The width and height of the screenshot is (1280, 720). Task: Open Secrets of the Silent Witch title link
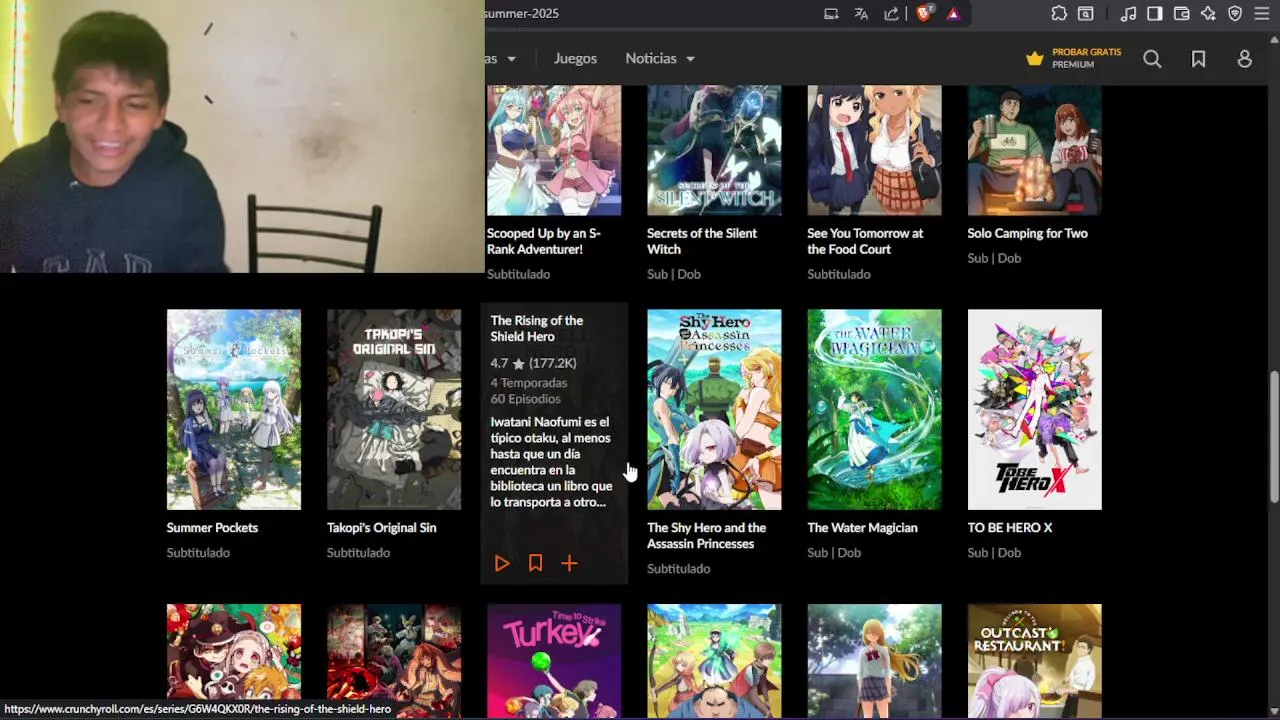pyautogui.click(x=702, y=241)
